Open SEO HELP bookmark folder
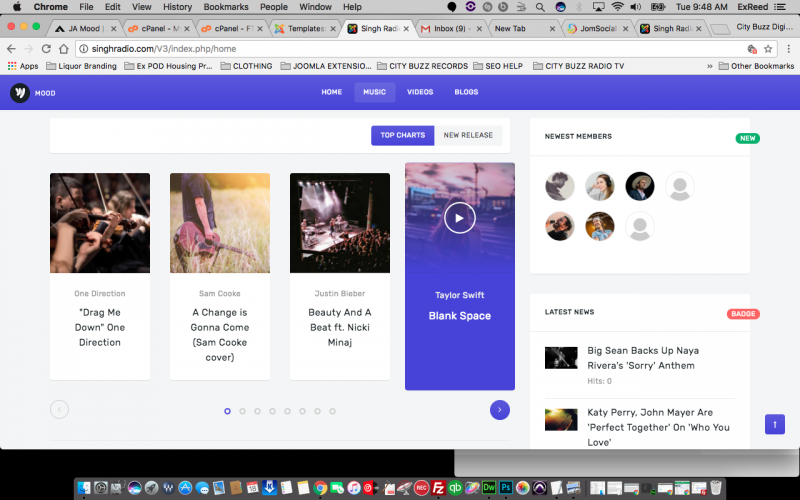800x500 pixels. [x=498, y=66]
